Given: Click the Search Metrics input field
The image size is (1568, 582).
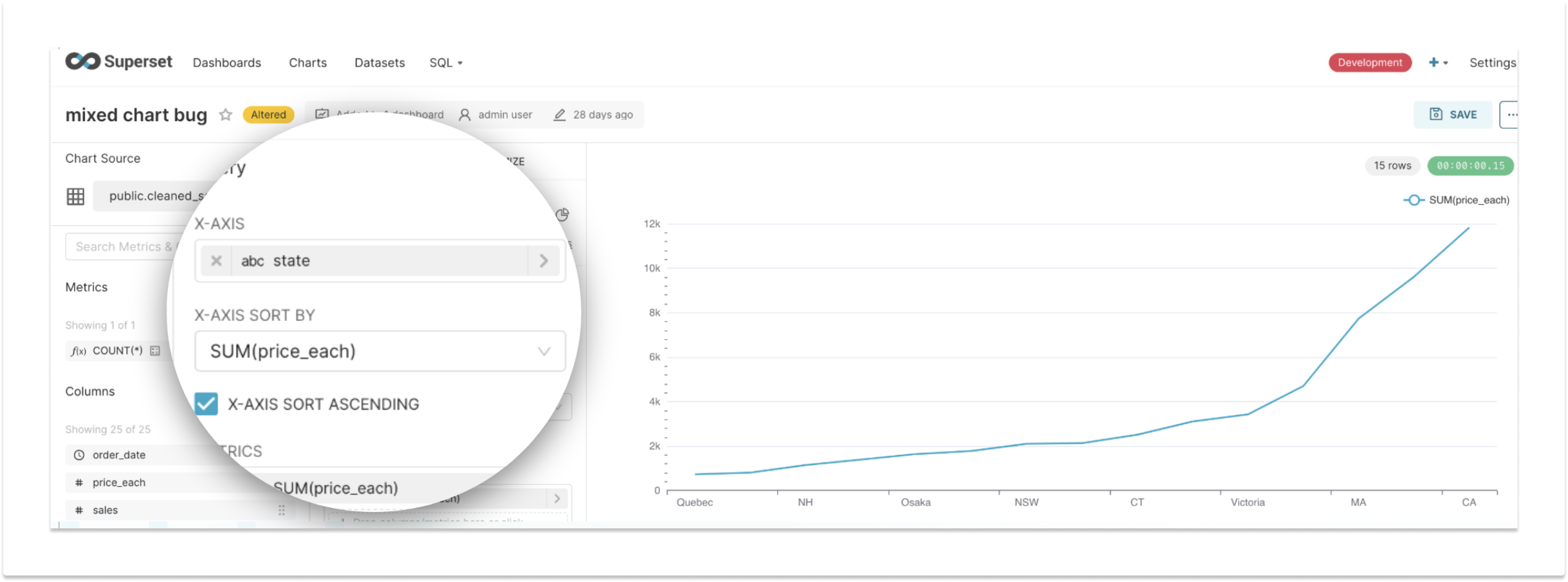Looking at the screenshot, I should point(122,247).
